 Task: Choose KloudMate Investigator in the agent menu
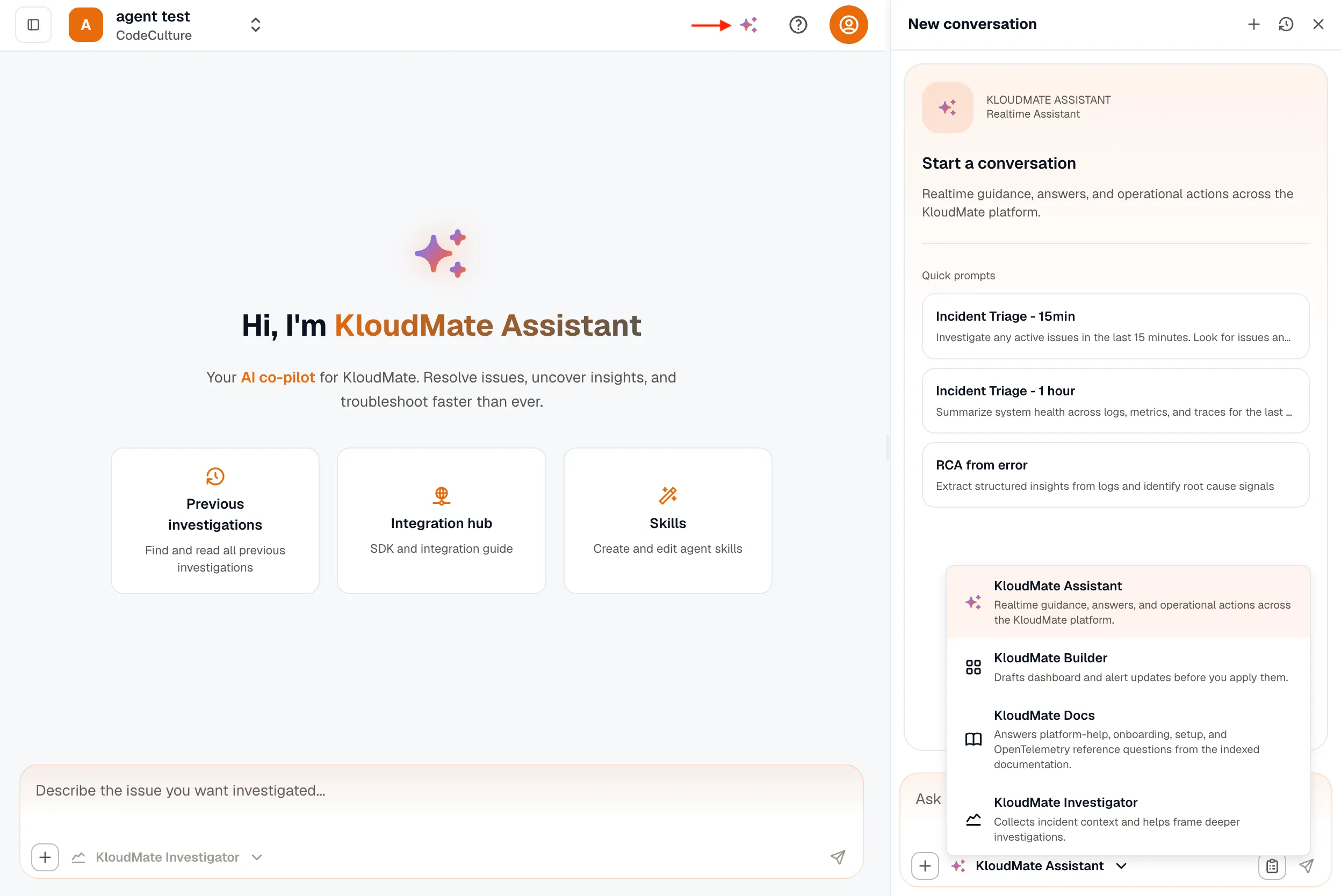coord(1128,819)
